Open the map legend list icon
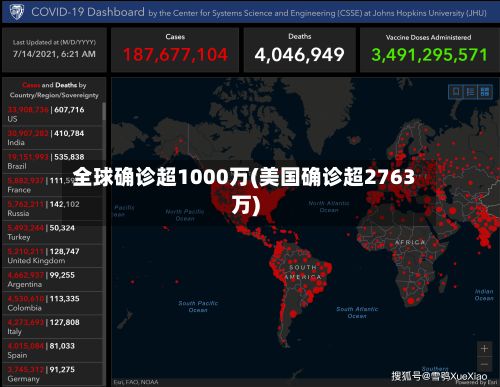 pyautogui.click(x=470, y=92)
